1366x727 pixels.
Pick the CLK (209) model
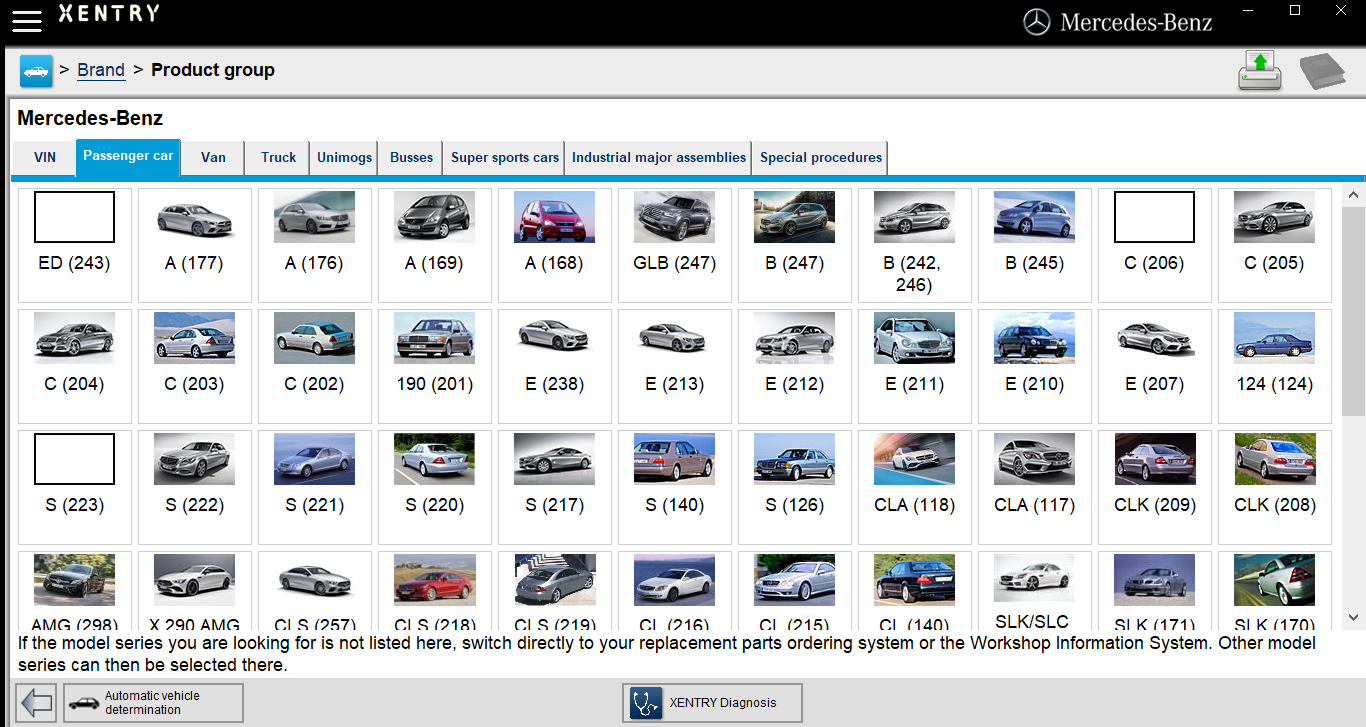pos(1155,487)
